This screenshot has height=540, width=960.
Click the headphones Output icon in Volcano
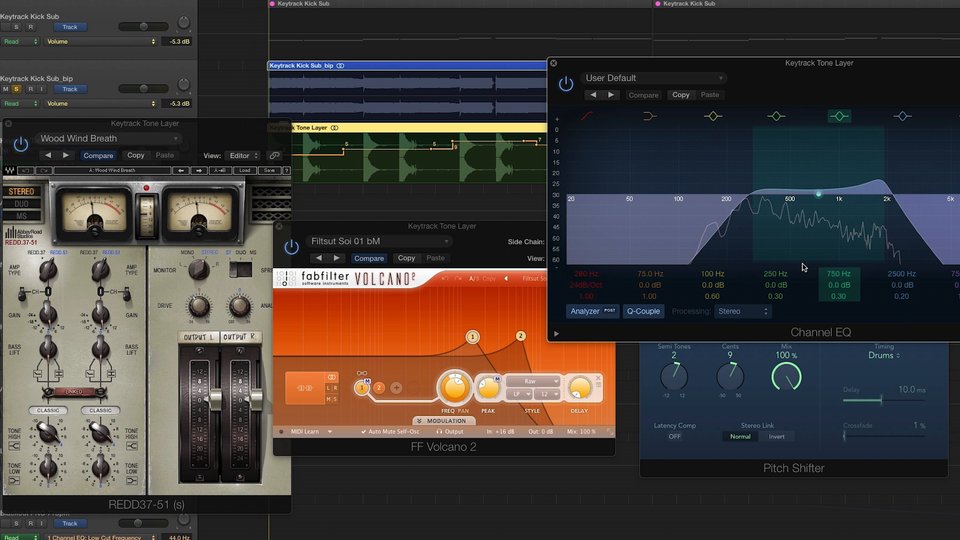pos(439,432)
